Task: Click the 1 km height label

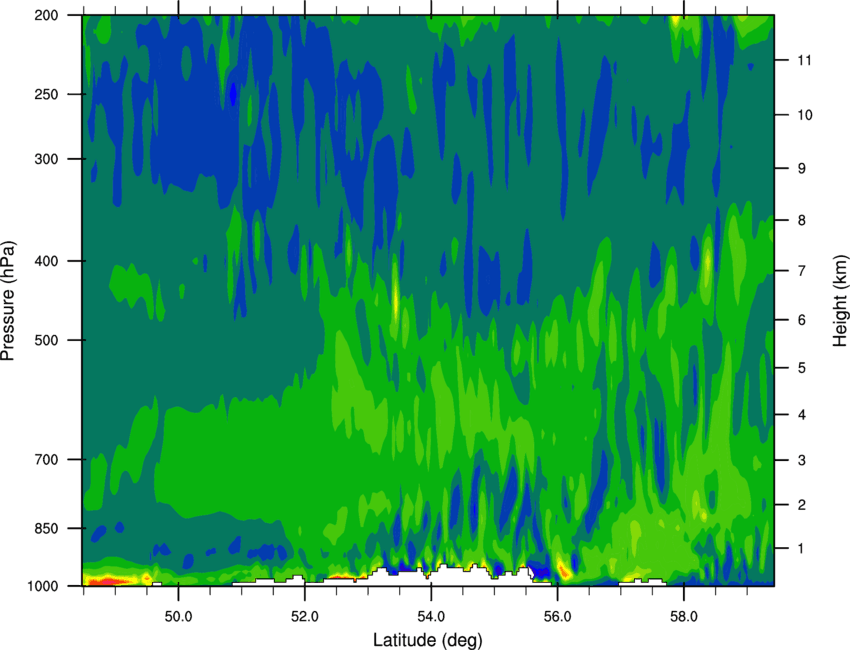Action: point(802,549)
